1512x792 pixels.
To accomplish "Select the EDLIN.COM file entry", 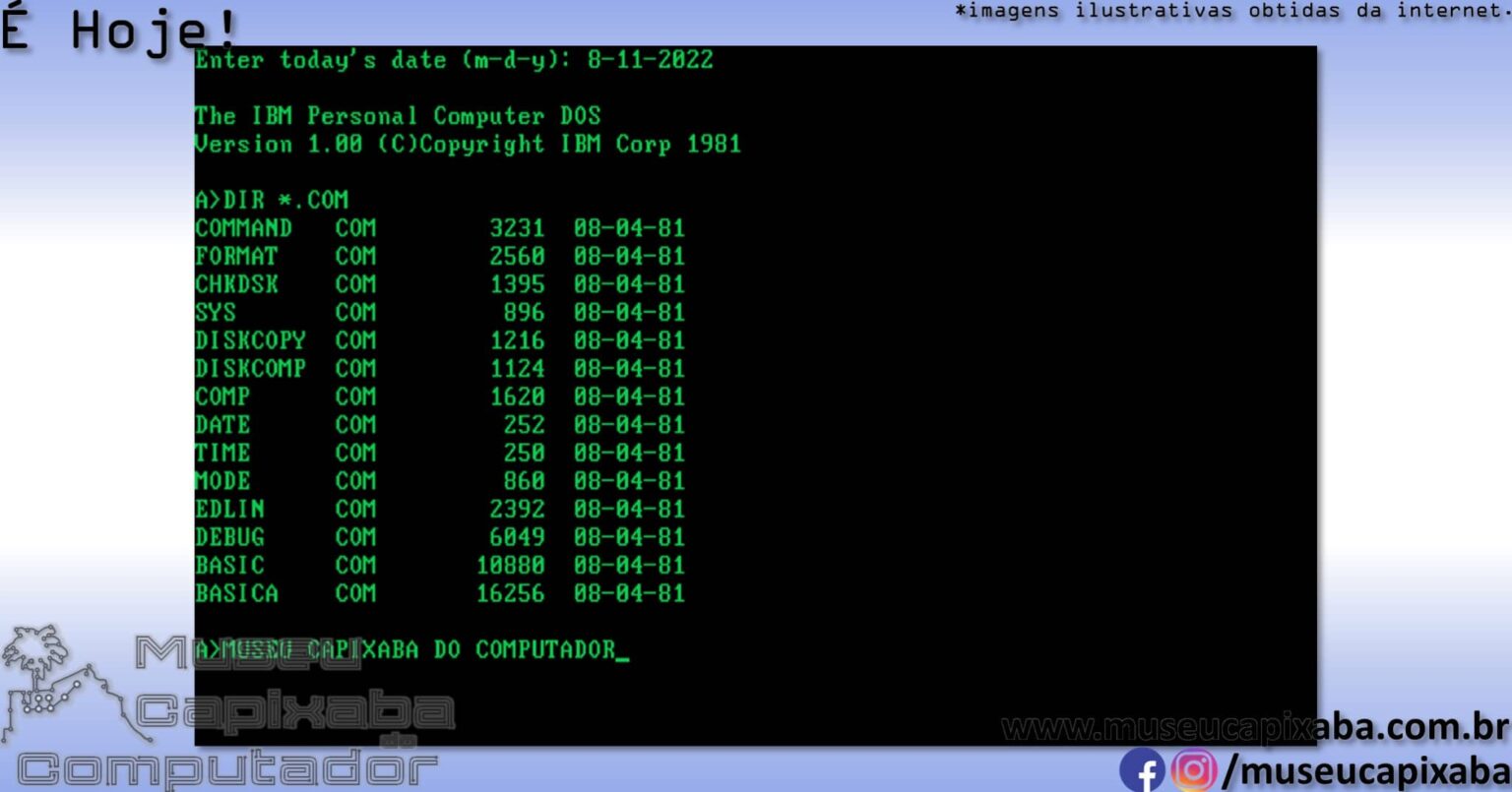I will coord(285,510).
